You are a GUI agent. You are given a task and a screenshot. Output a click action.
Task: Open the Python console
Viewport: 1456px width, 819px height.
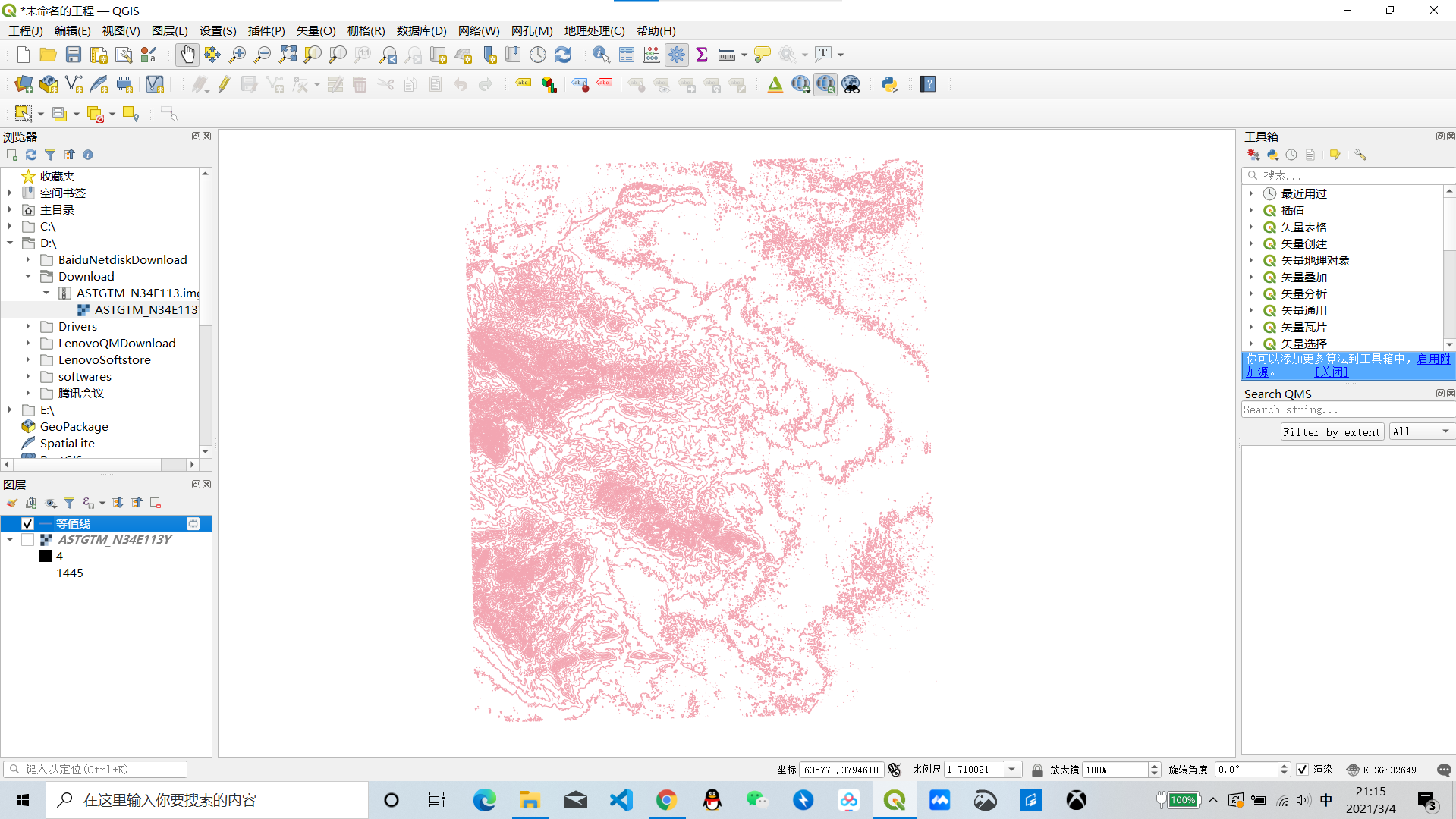(888, 84)
